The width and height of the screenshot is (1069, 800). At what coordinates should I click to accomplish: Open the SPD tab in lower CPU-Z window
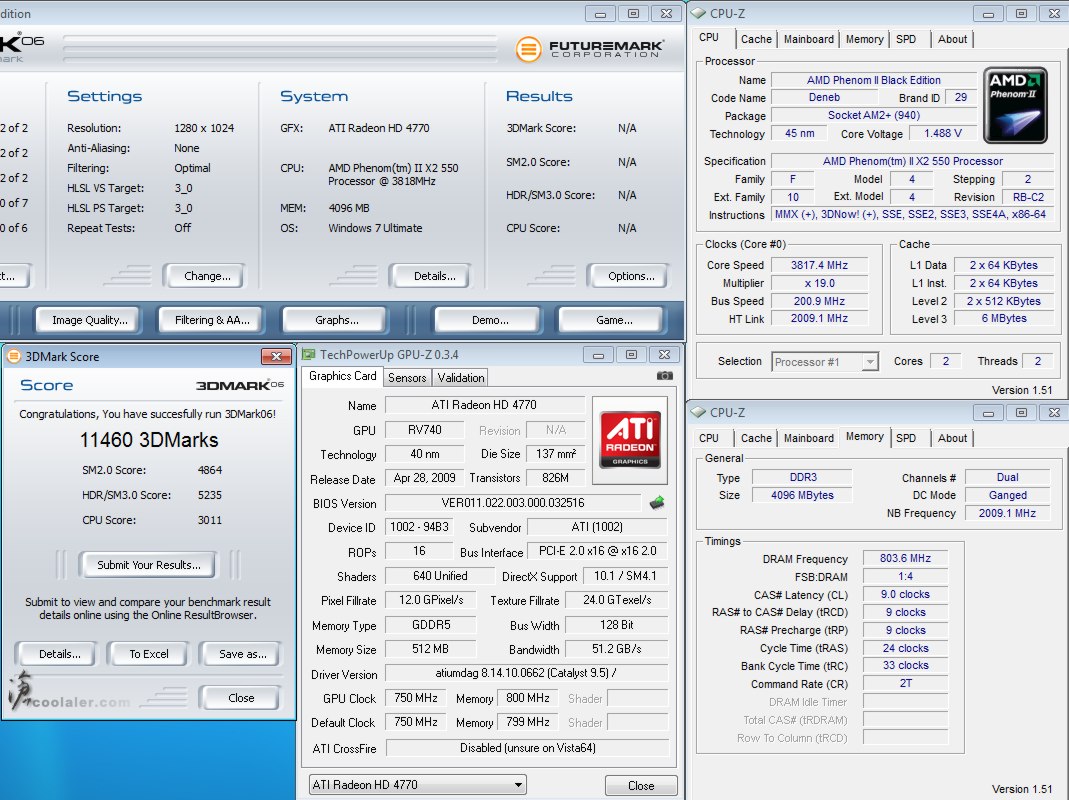906,438
